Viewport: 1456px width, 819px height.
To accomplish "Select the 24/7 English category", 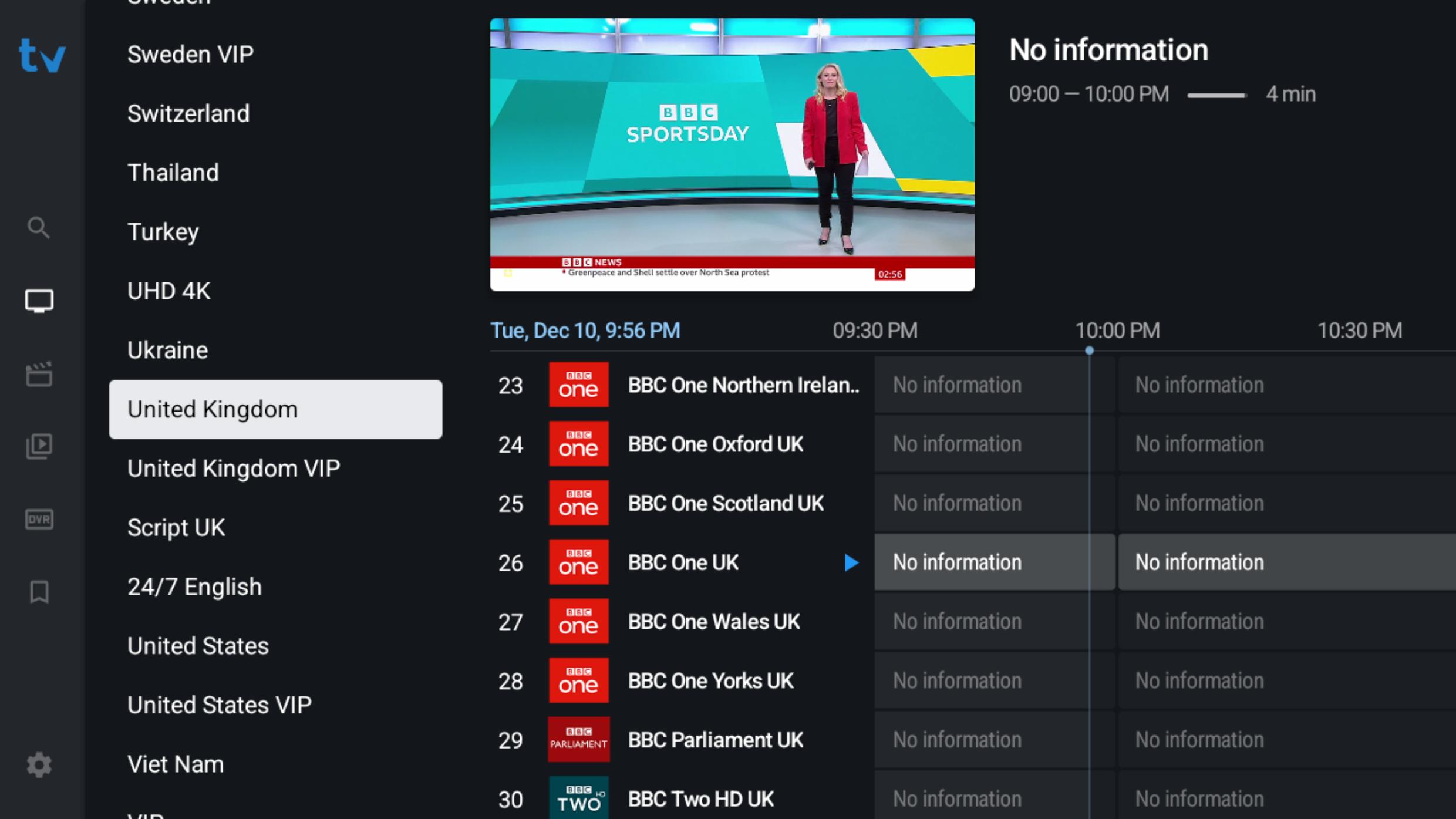I will point(275,587).
